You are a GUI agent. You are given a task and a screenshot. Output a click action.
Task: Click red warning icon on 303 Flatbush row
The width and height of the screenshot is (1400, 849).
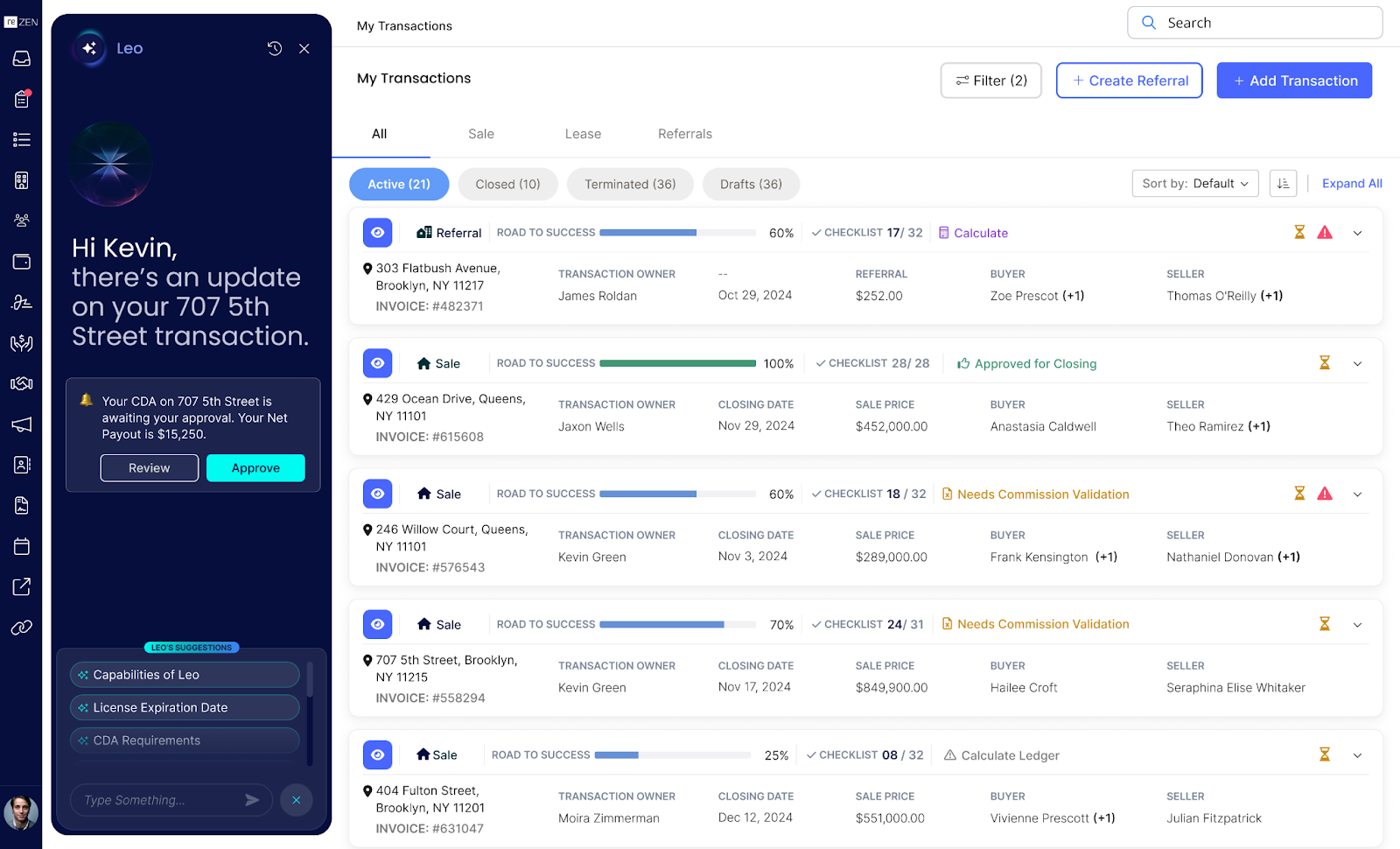point(1325,232)
